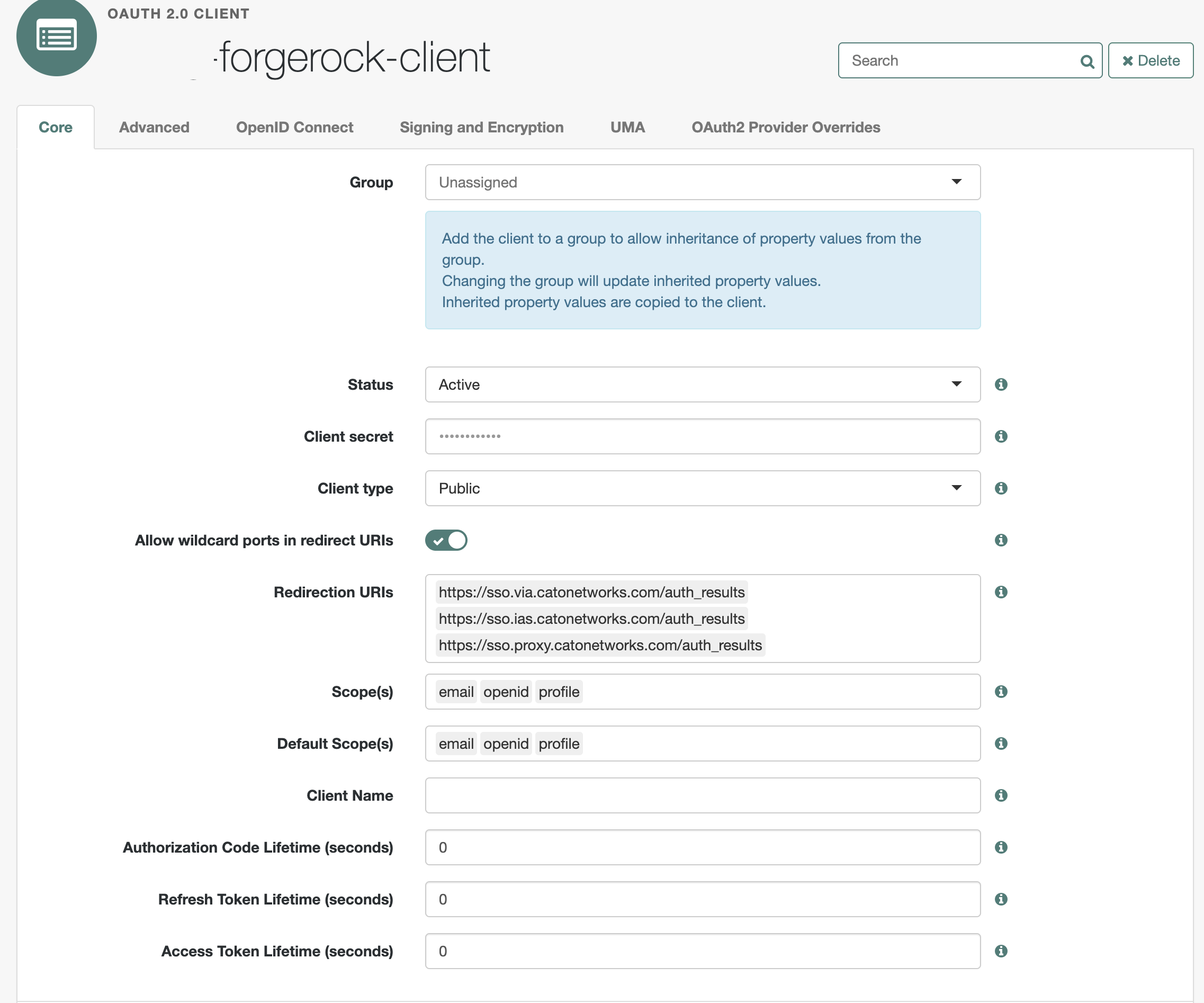Disable Allow wildcard ports in redirect URIs
The width and height of the screenshot is (1204, 1003).
click(446, 540)
